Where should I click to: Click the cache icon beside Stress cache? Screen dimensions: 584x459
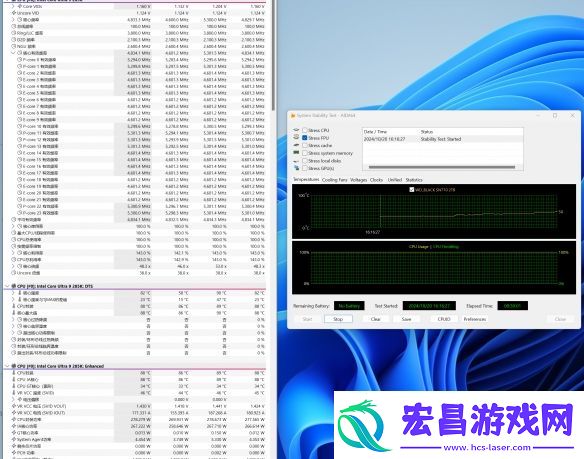296,145
